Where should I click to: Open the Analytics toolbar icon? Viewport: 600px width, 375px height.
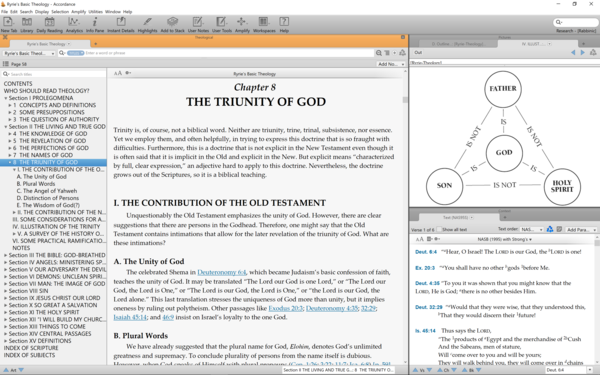click(74, 24)
